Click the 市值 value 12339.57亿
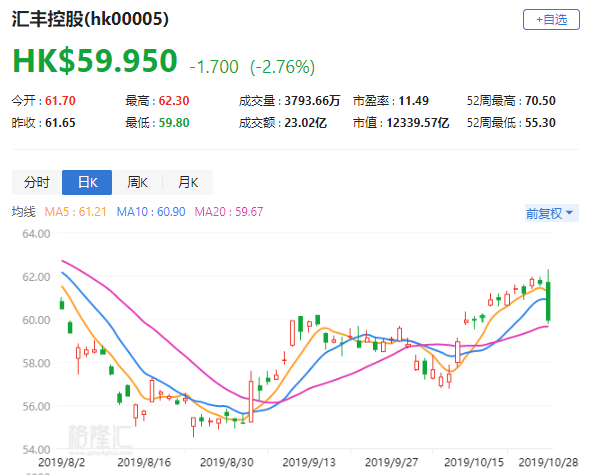The image size is (589, 475). 418,123
